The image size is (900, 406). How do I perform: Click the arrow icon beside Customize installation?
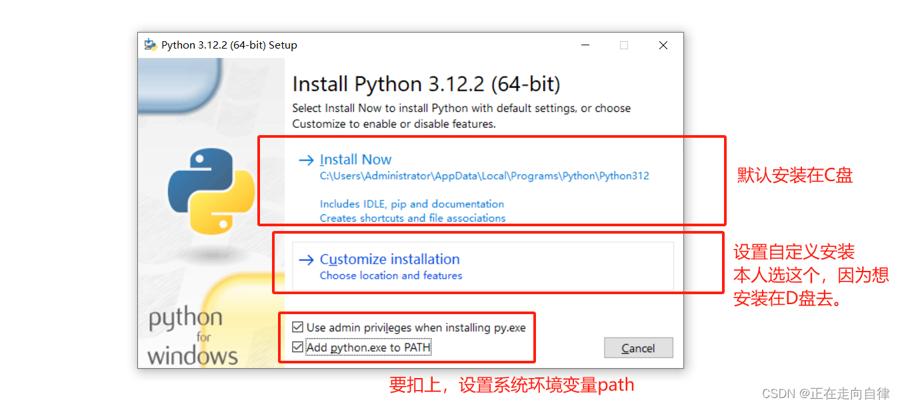[306, 260]
